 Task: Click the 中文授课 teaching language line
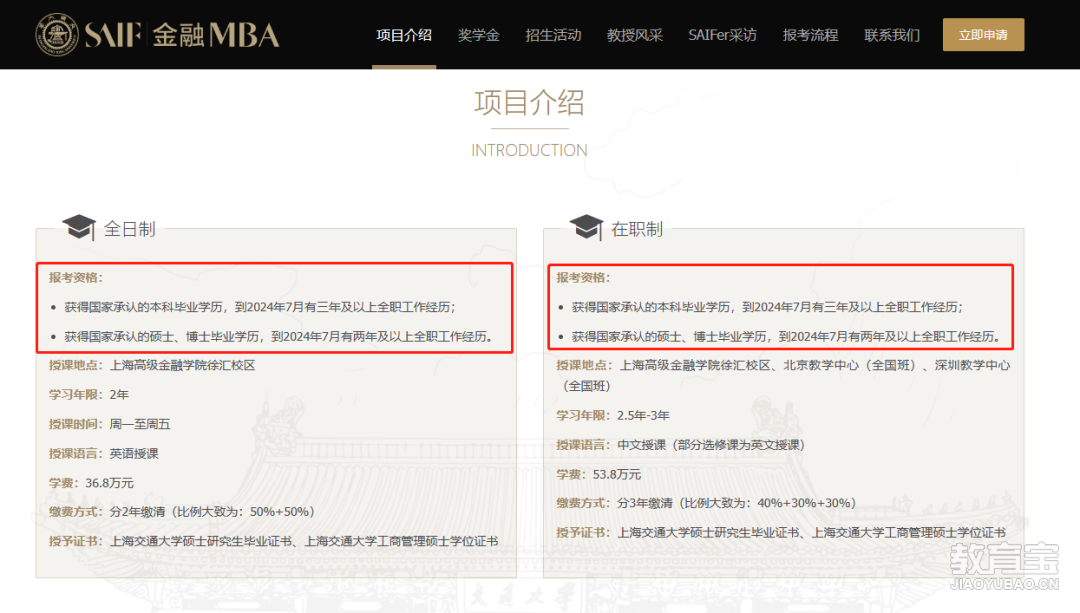(680, 445)
